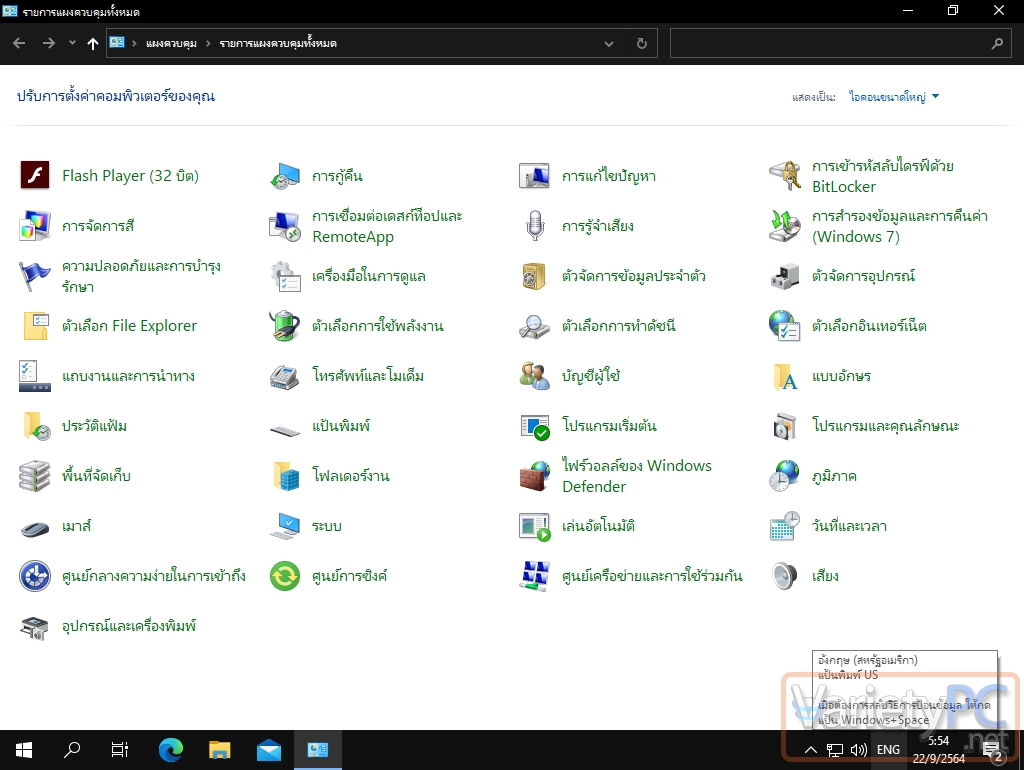Click the ศูนย์การซิงค์ (Sync Center) icon
Image resolution: width=1024 pixels, height=770 pixels.
(x=285, y=576)
